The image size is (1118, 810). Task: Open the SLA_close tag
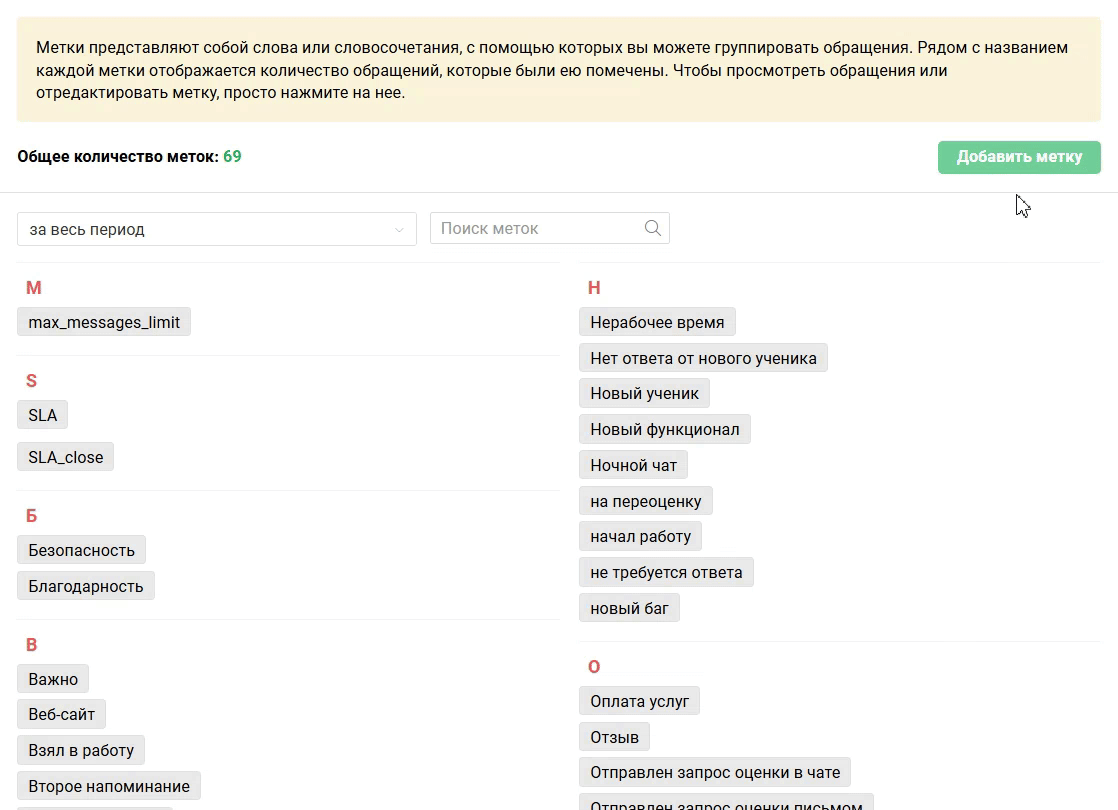(x=66, y=457)
